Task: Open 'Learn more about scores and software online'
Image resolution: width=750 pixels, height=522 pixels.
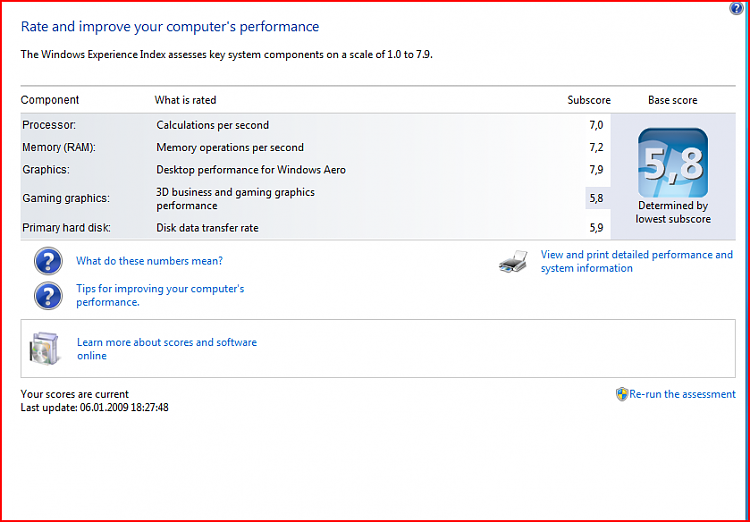Action: [x=167, y=349]
